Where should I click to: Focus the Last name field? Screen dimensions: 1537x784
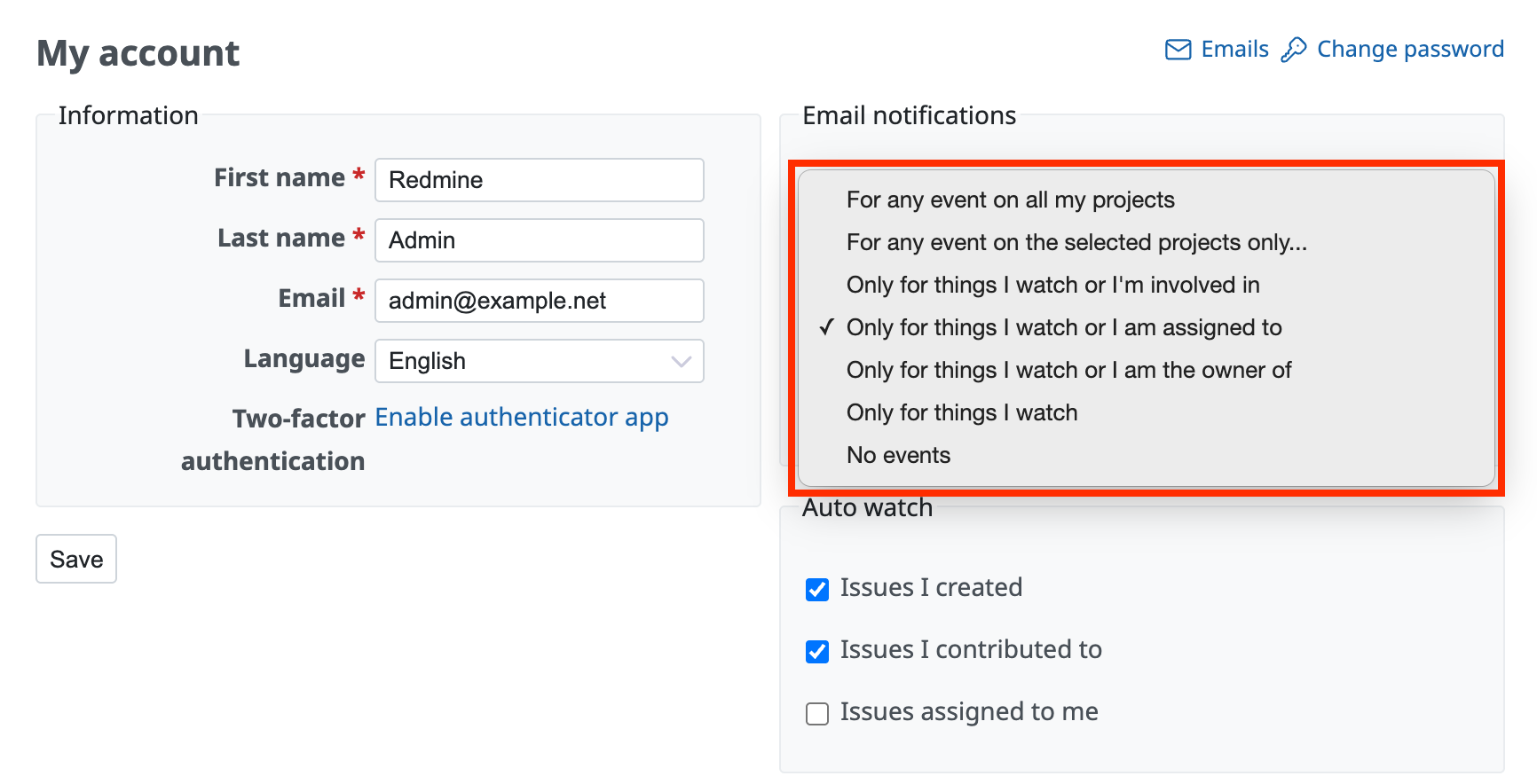point(540,240)
